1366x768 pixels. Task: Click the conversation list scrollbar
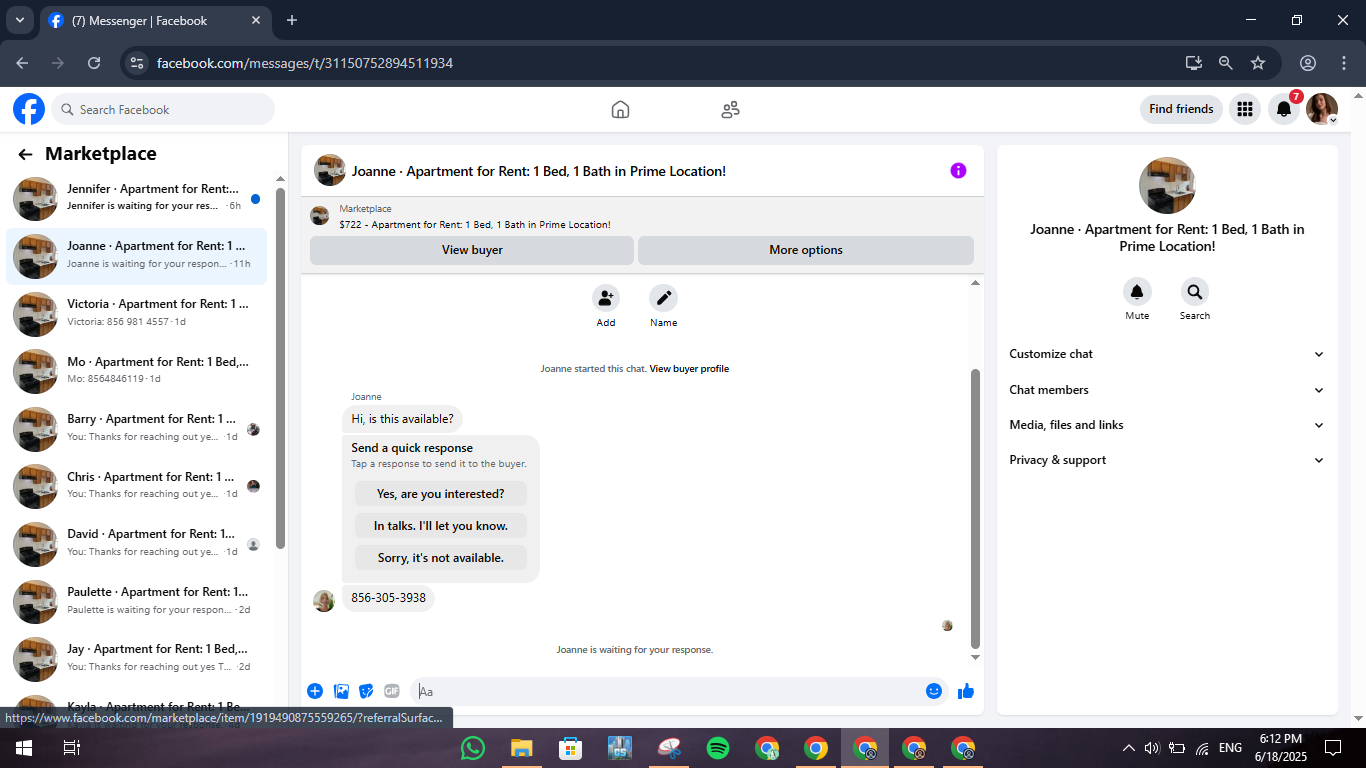point(280,368)
